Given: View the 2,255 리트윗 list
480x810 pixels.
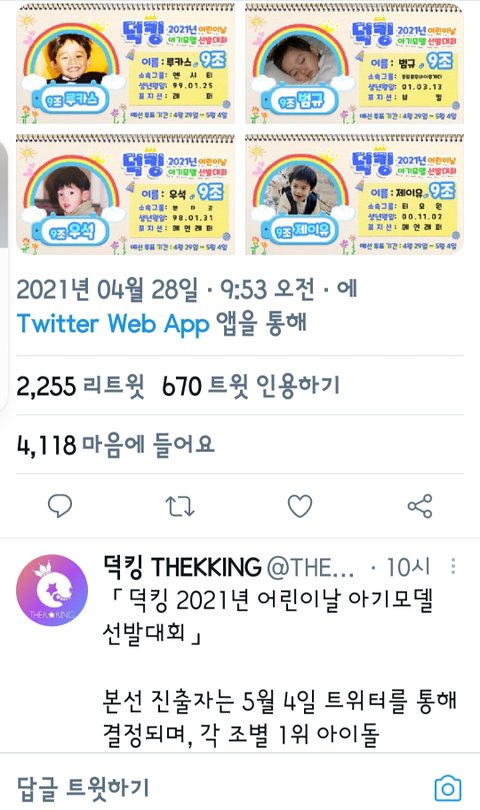Looking at the screenshot, I should (x=80, y=386).
